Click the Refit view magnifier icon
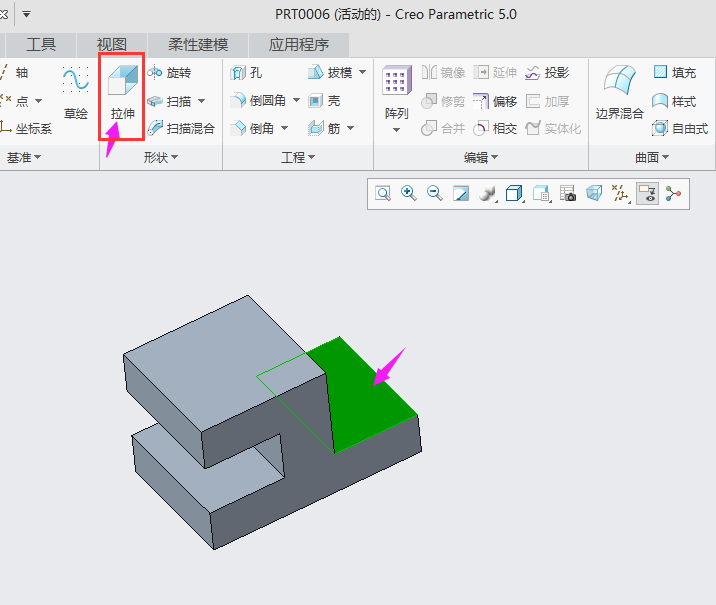This screenshot has width=716, height=605. [x=383, y=194]
